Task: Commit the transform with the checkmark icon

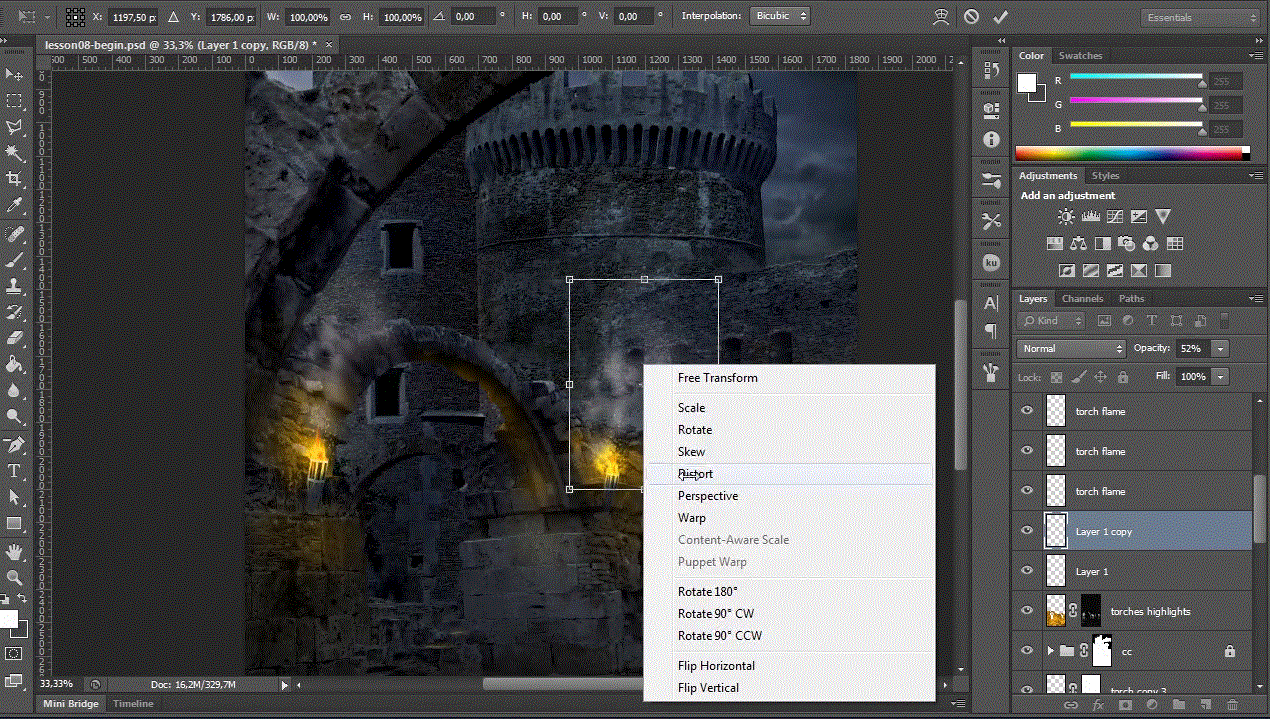Action: point(1000,17)
